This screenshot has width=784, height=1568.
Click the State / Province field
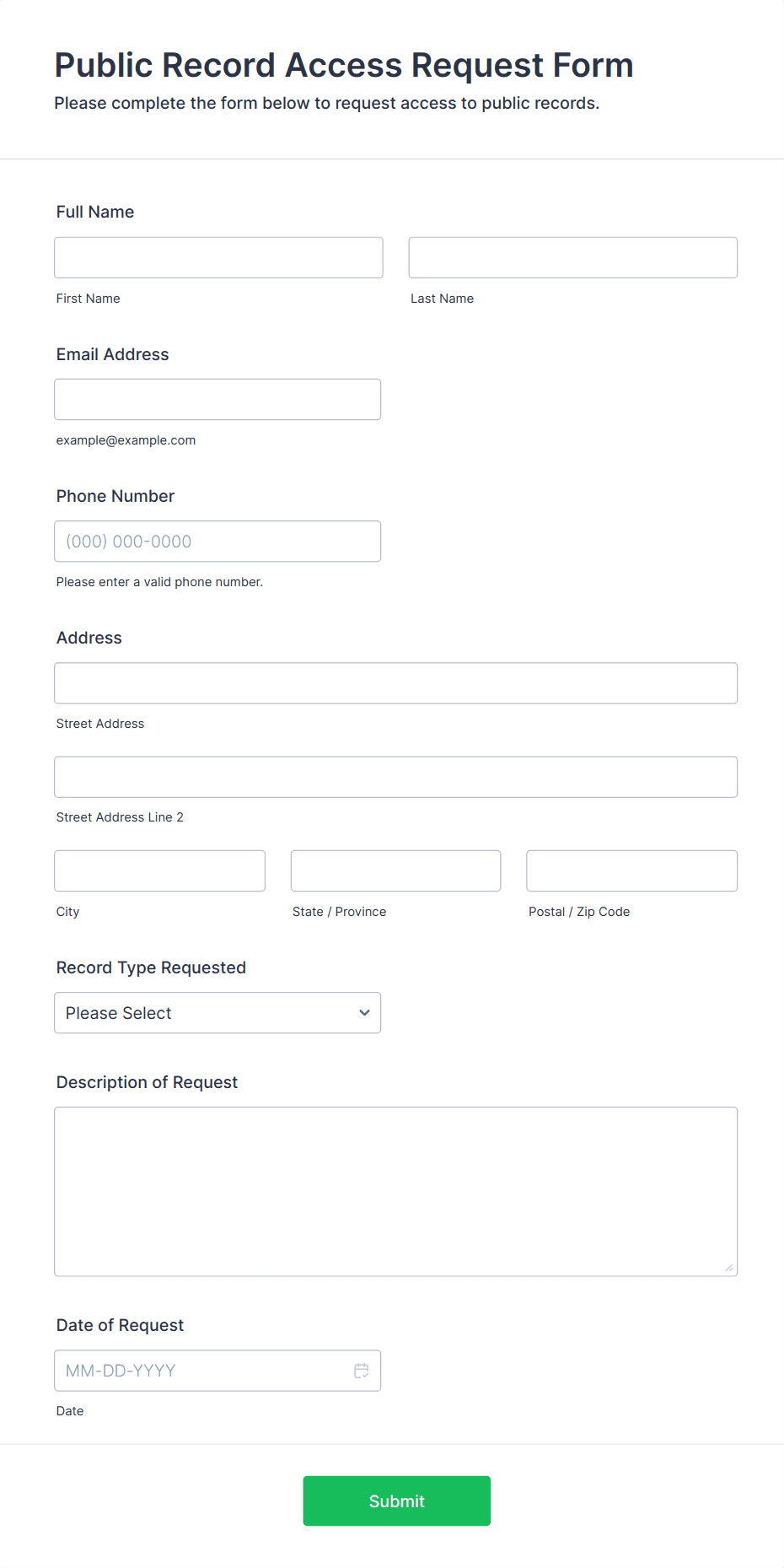(395, 870)
